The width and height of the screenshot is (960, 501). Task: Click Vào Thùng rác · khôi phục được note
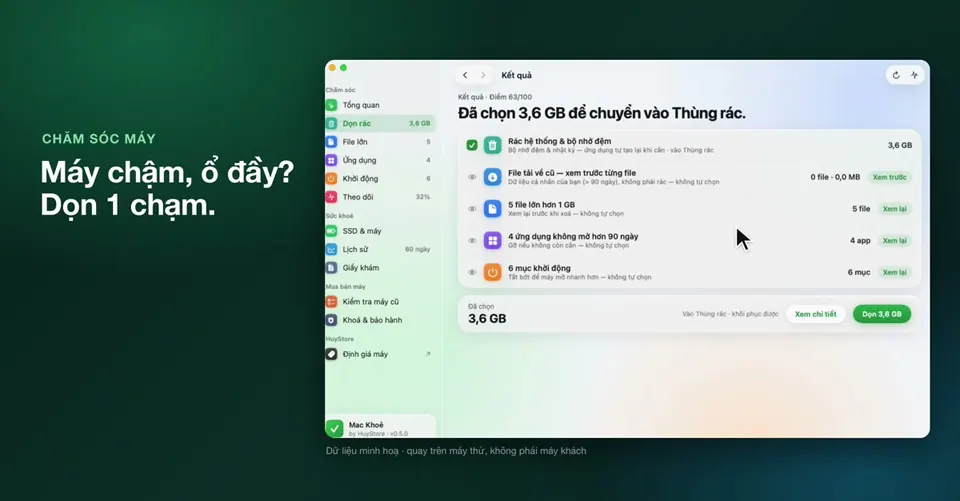coord(730,314)
